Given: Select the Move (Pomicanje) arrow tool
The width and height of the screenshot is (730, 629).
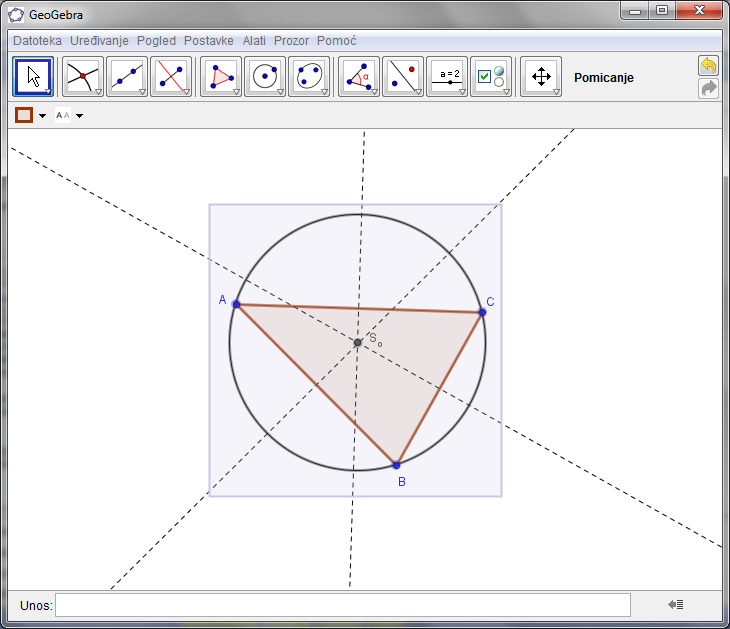Looking at the screenshot, I should click(33, 76).
